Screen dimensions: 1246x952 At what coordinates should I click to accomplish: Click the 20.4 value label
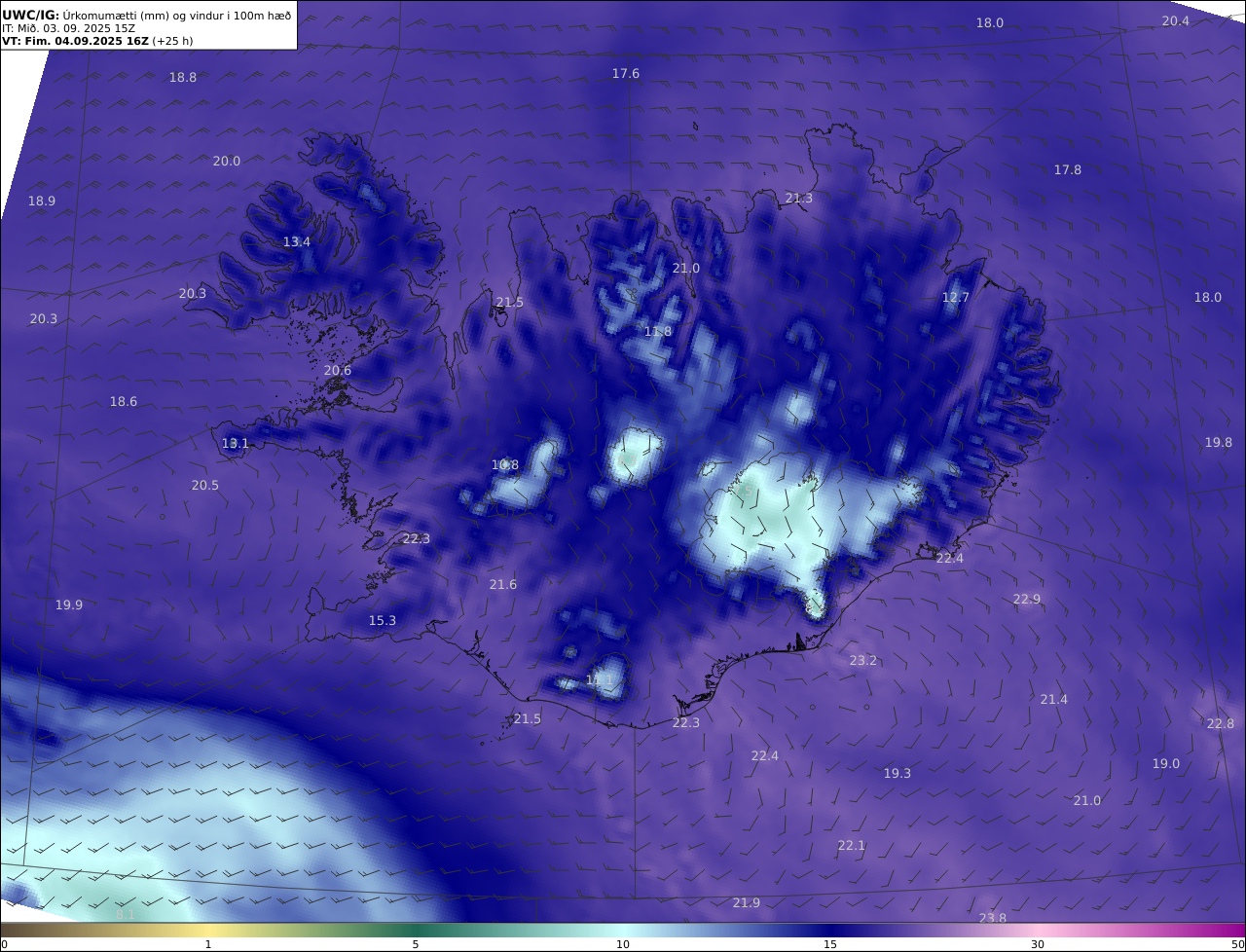(1175, 20)
